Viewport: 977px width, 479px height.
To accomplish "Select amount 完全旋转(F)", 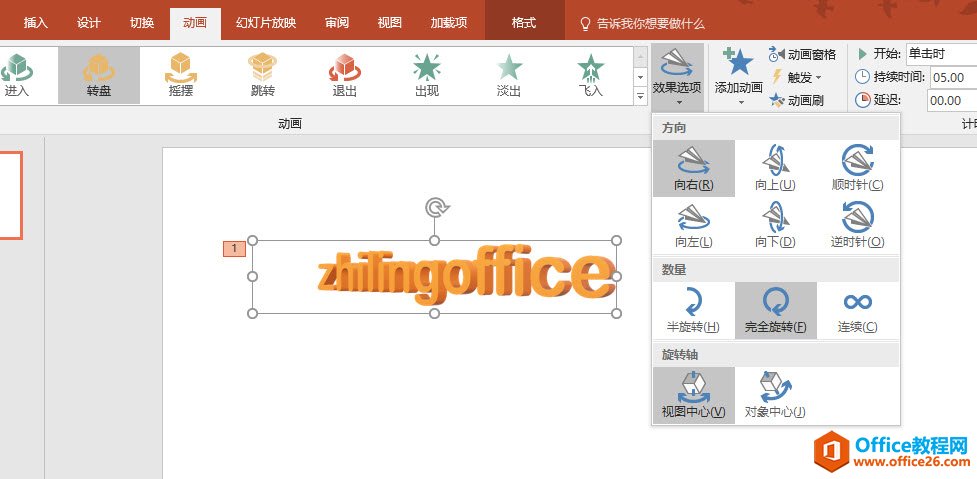I will tap(776, 310).
